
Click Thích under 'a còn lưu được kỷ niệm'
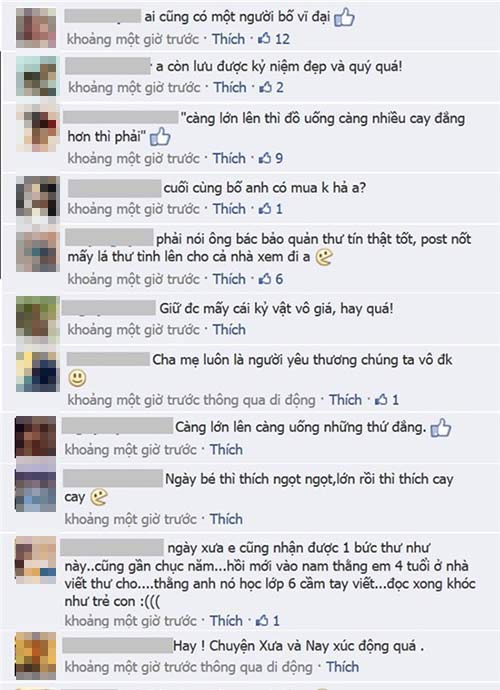coord(230,88)
